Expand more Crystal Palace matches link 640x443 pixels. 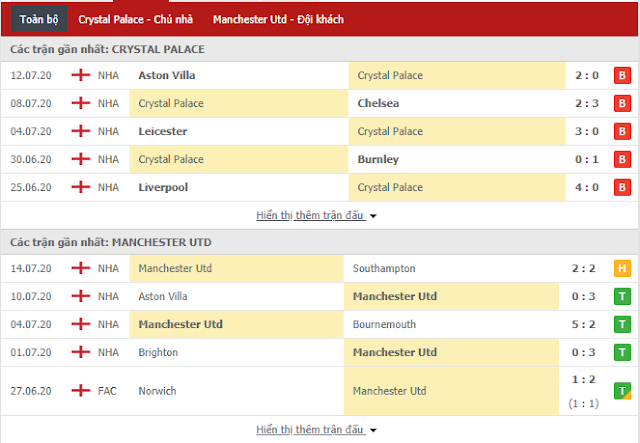pyautogui.click(x=310, y=215)
